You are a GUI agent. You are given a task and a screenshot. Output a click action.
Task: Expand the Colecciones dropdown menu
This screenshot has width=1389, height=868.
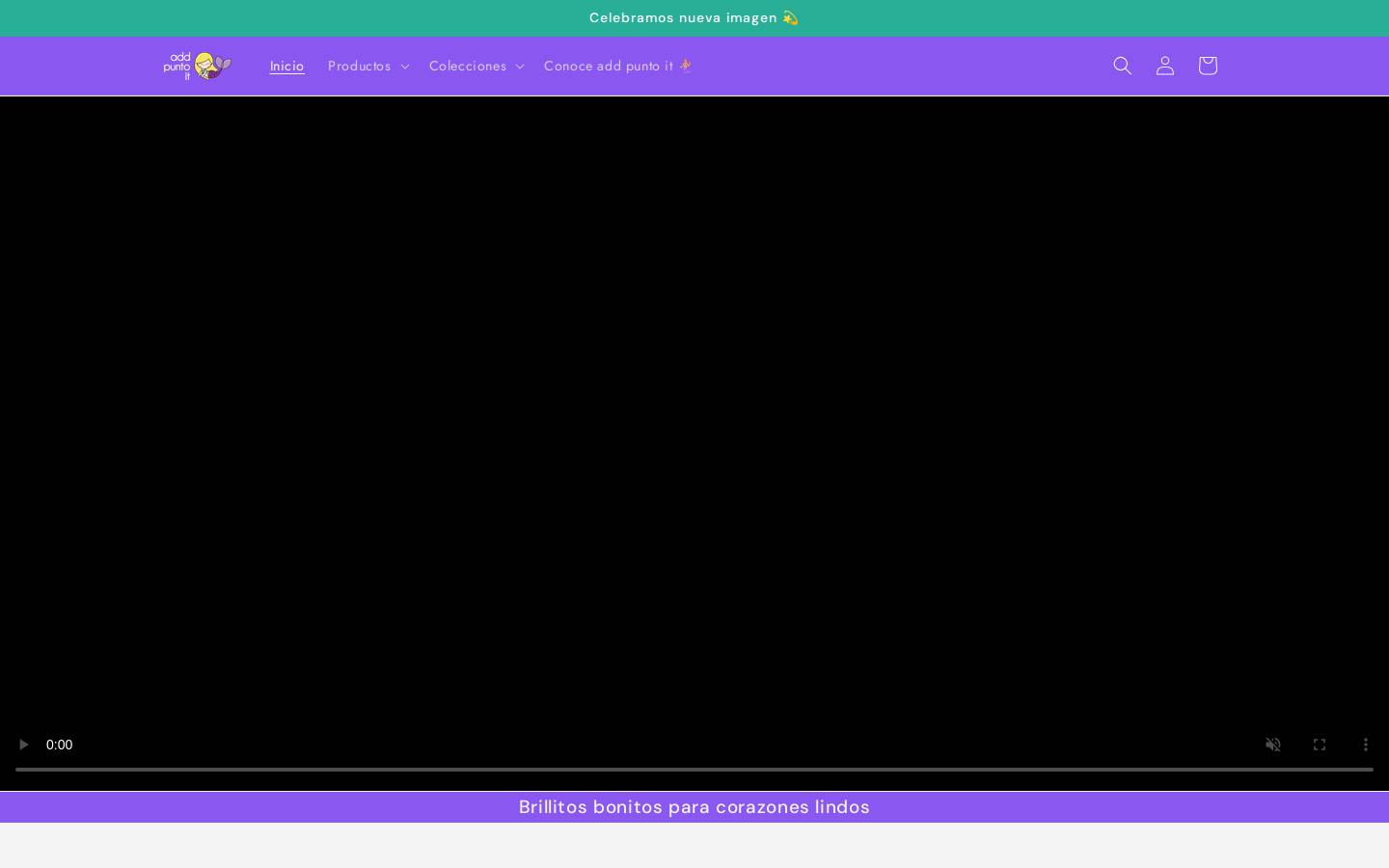click(477, 66)
